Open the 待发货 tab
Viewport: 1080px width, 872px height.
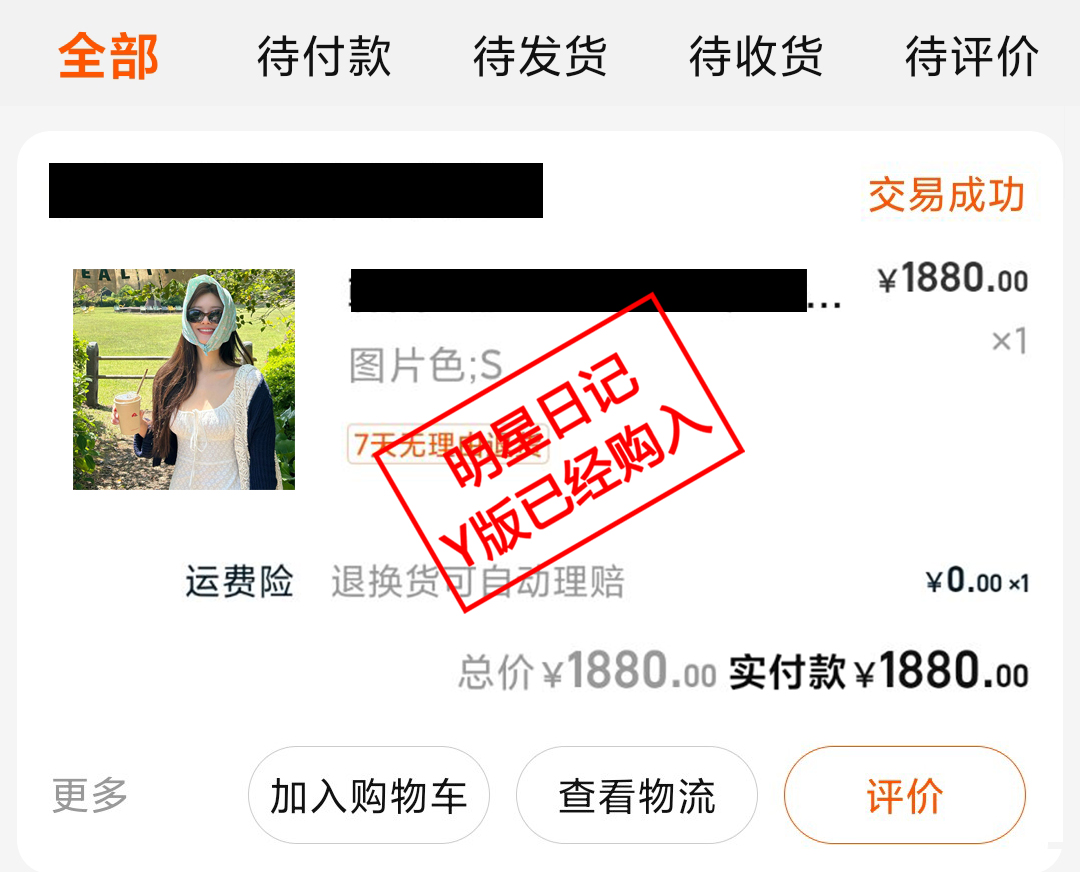pyautogui.click(x=540, y=56)
